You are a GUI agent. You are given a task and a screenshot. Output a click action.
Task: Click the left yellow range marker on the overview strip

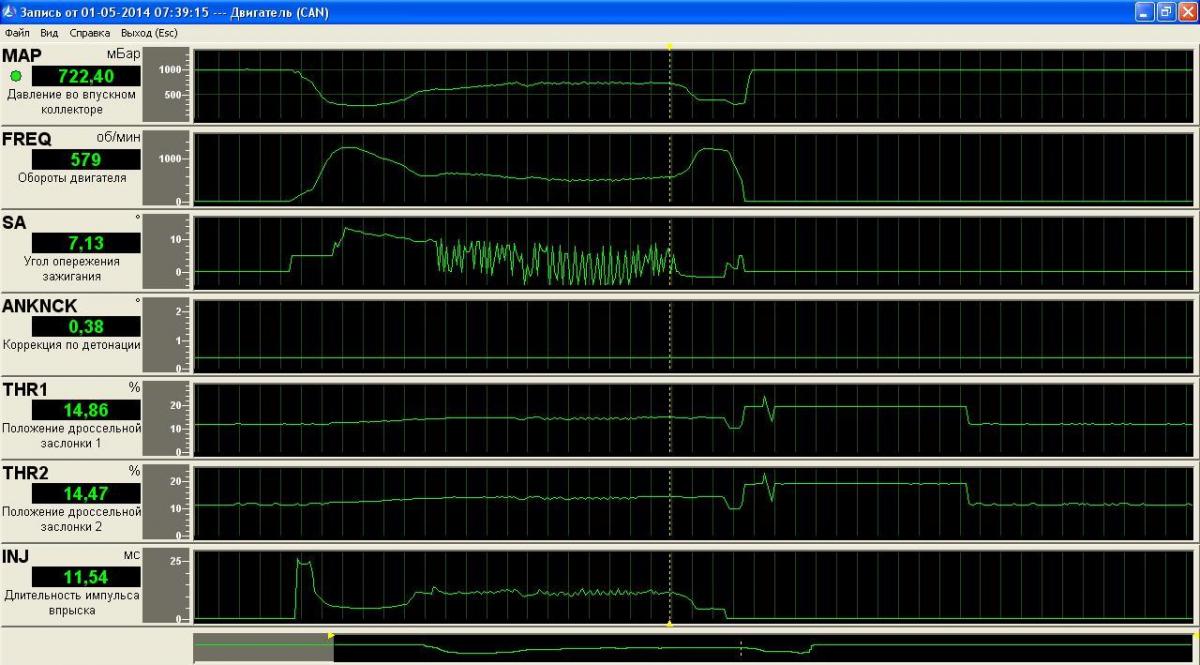[331, 635]
